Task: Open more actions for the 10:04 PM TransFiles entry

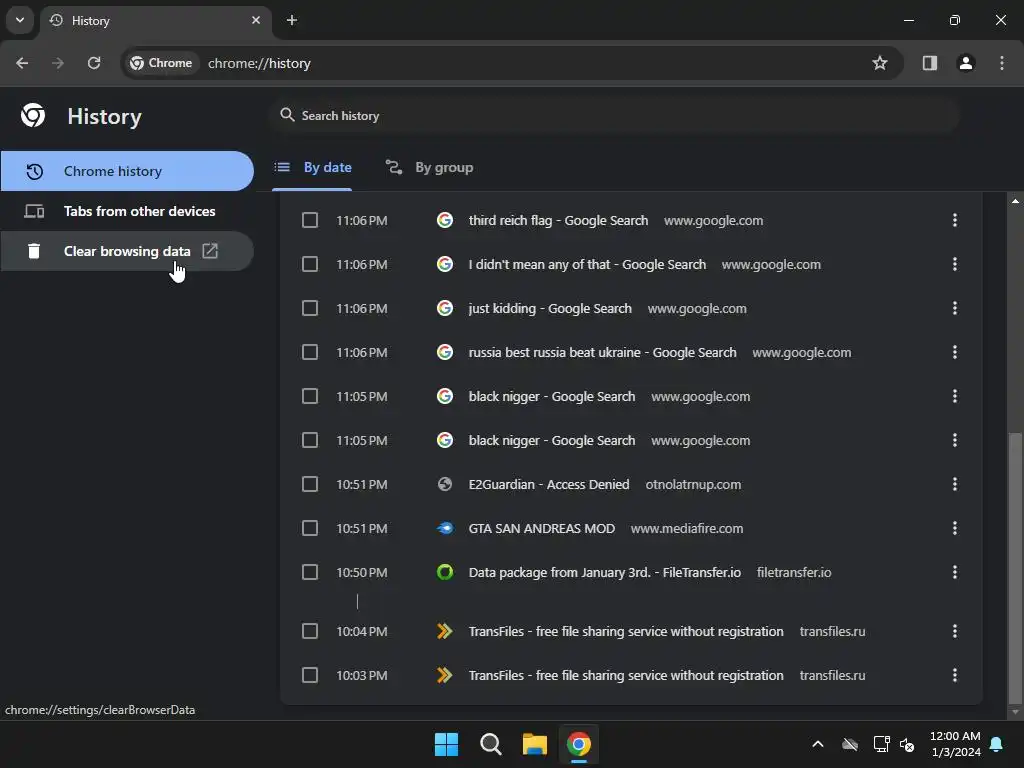Action: click(955, 631)
